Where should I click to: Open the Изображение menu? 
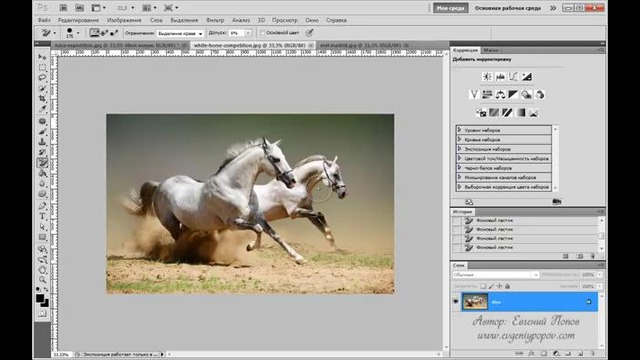tap(124, 20)
